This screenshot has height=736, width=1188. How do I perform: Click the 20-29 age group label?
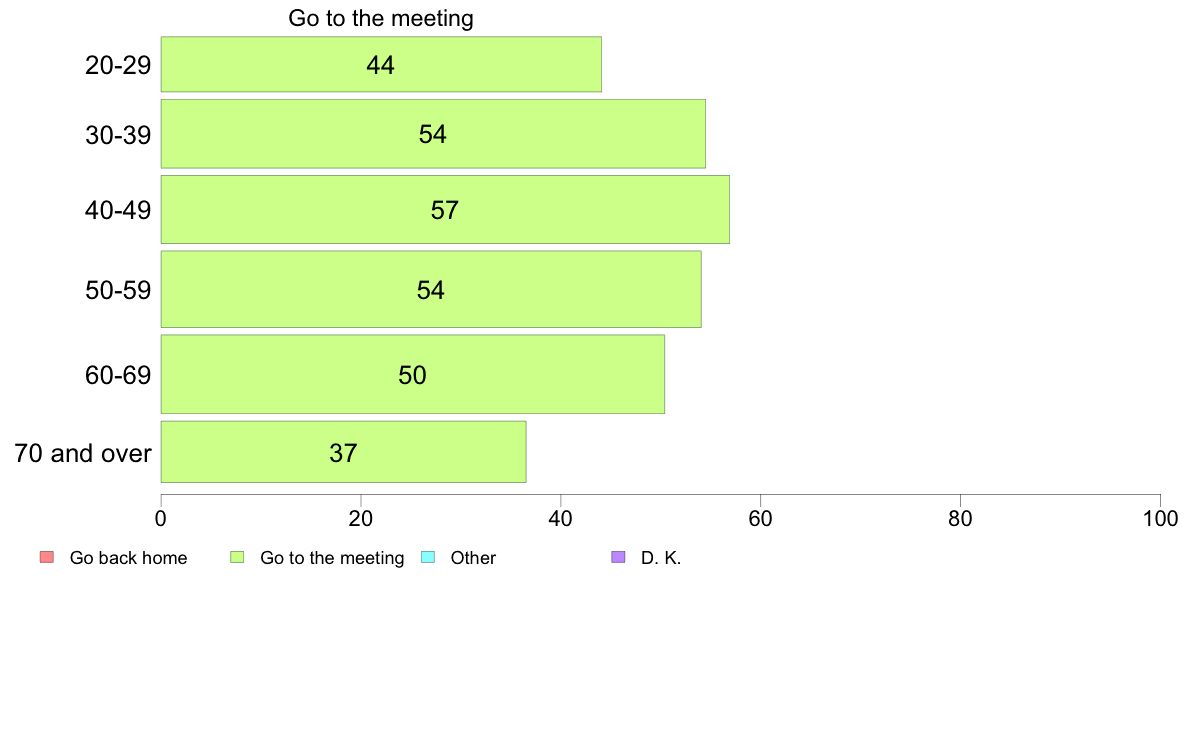(118, 65)
